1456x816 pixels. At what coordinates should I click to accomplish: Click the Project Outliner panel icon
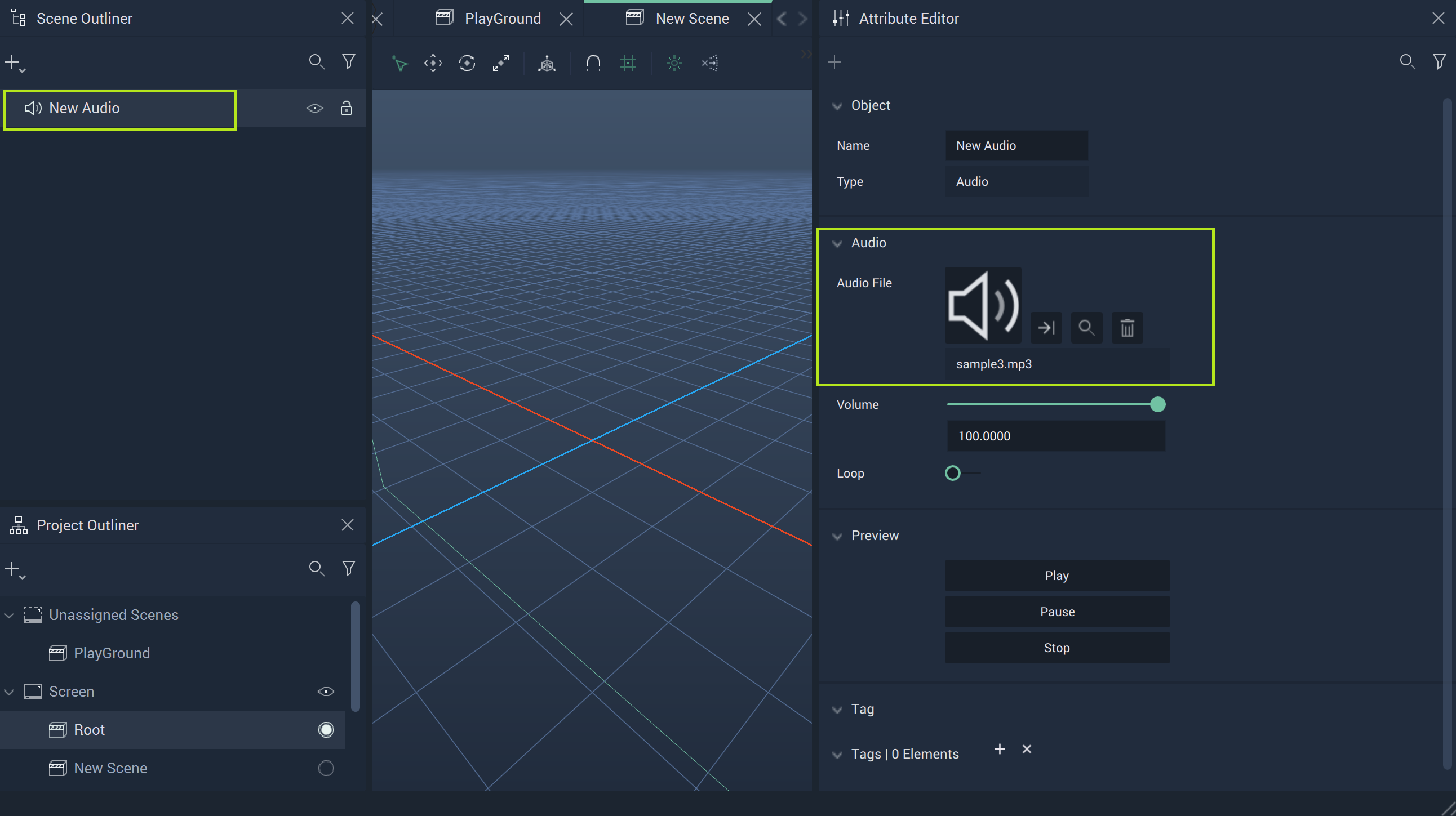tap(19, 525)
